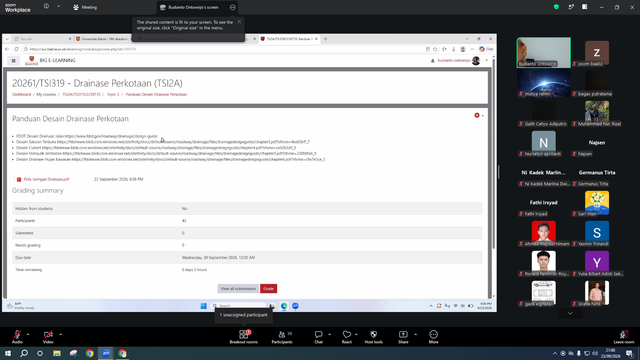The height and width of the screenshot is (360, 640).
Task: Bookmark page with the star icon
Action: [x=435, y=49]
